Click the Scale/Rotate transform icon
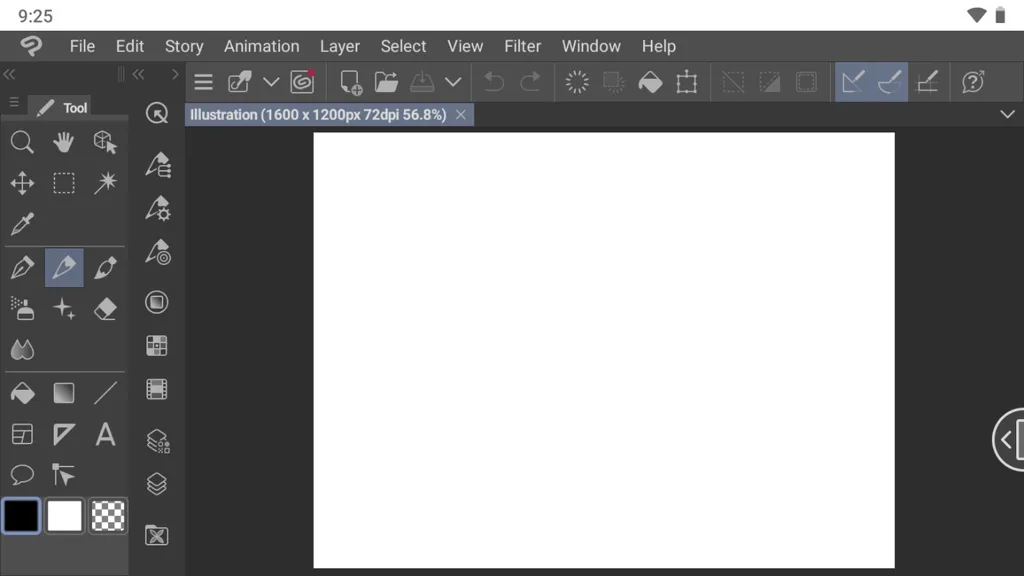 point(686,82)
